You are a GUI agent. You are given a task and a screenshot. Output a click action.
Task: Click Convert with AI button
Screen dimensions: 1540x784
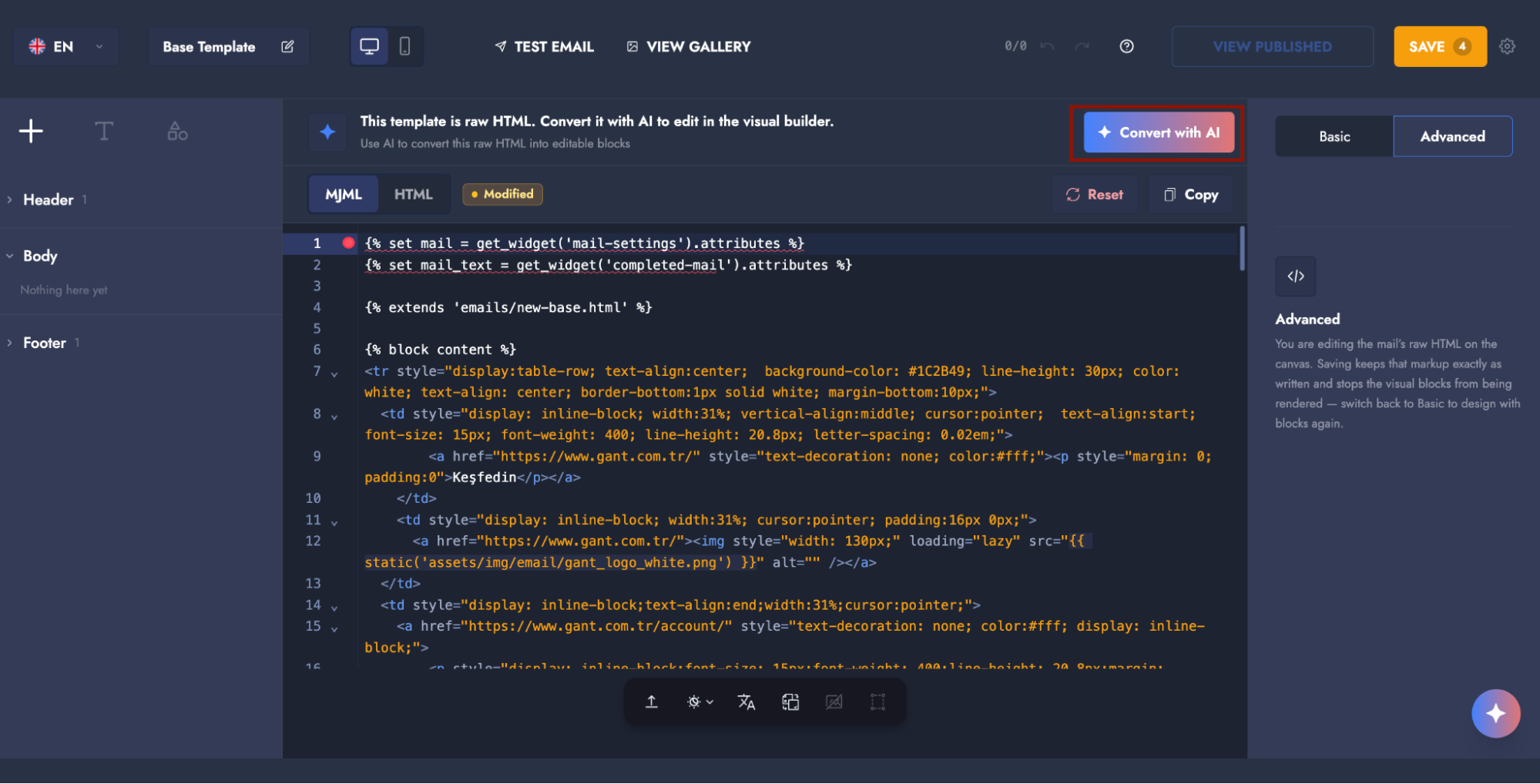coord(1158,132)
